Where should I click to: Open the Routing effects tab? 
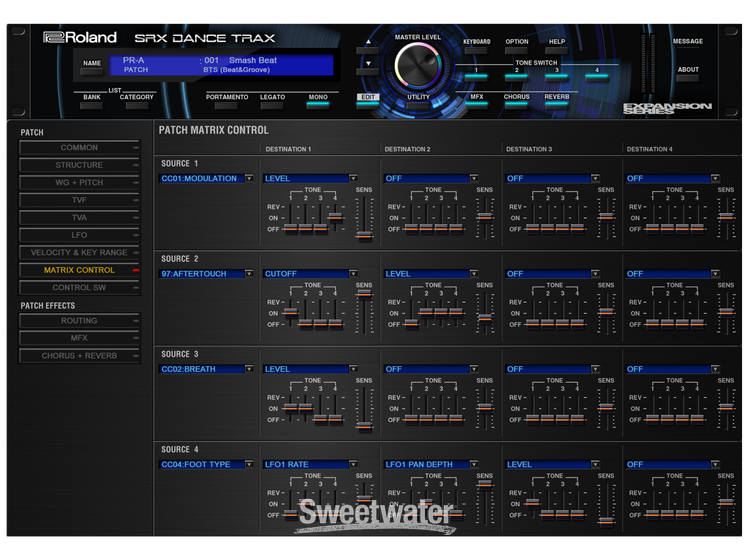pyautogui.click(x=79, y=321)
